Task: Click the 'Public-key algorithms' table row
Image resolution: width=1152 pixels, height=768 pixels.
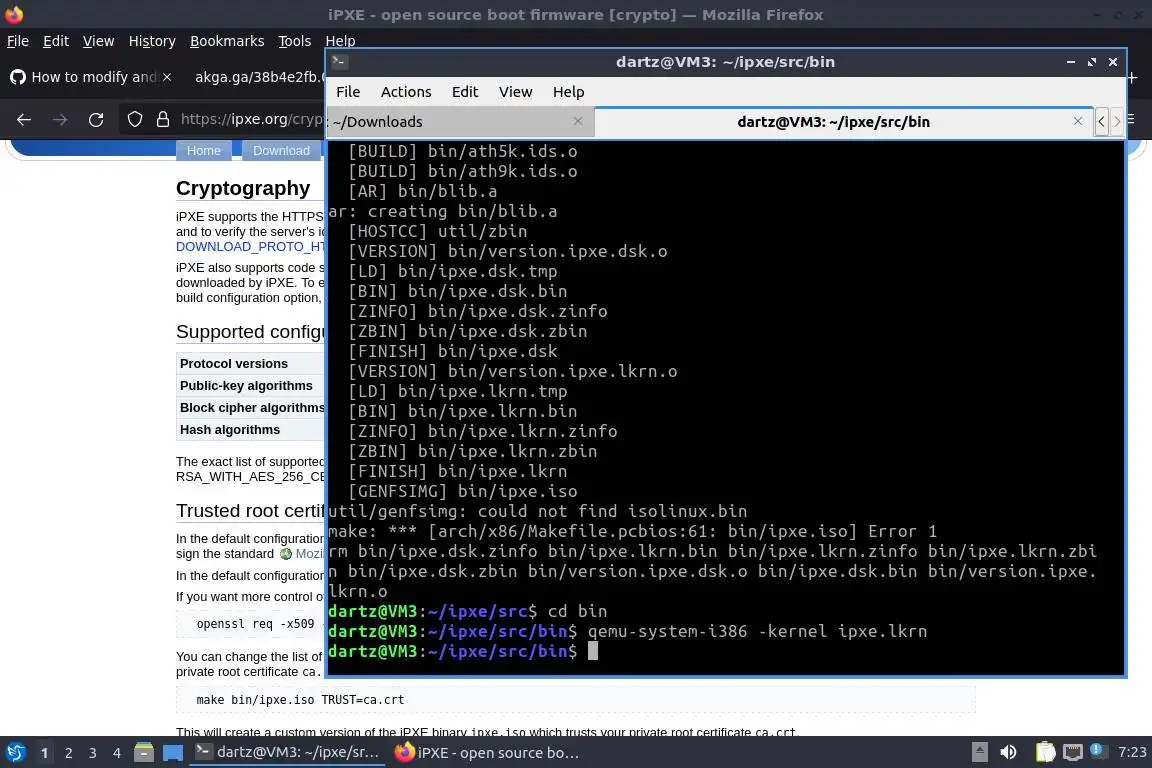Action: point(250,386)
